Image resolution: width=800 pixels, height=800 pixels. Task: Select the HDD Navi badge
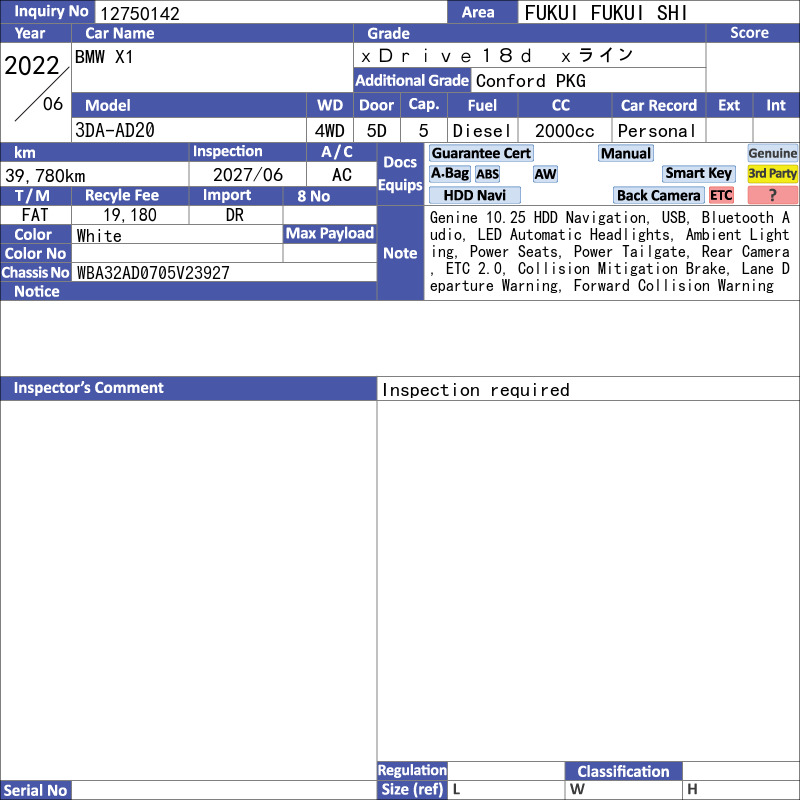point(474,195)
